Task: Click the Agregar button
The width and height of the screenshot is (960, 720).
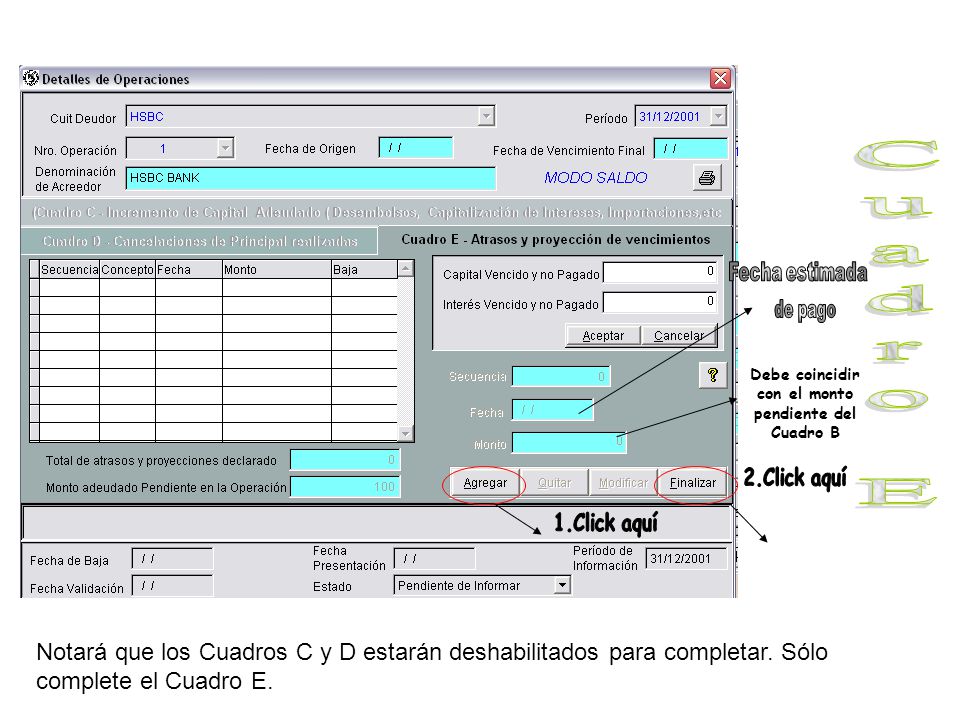Action: tap(485, 483)
